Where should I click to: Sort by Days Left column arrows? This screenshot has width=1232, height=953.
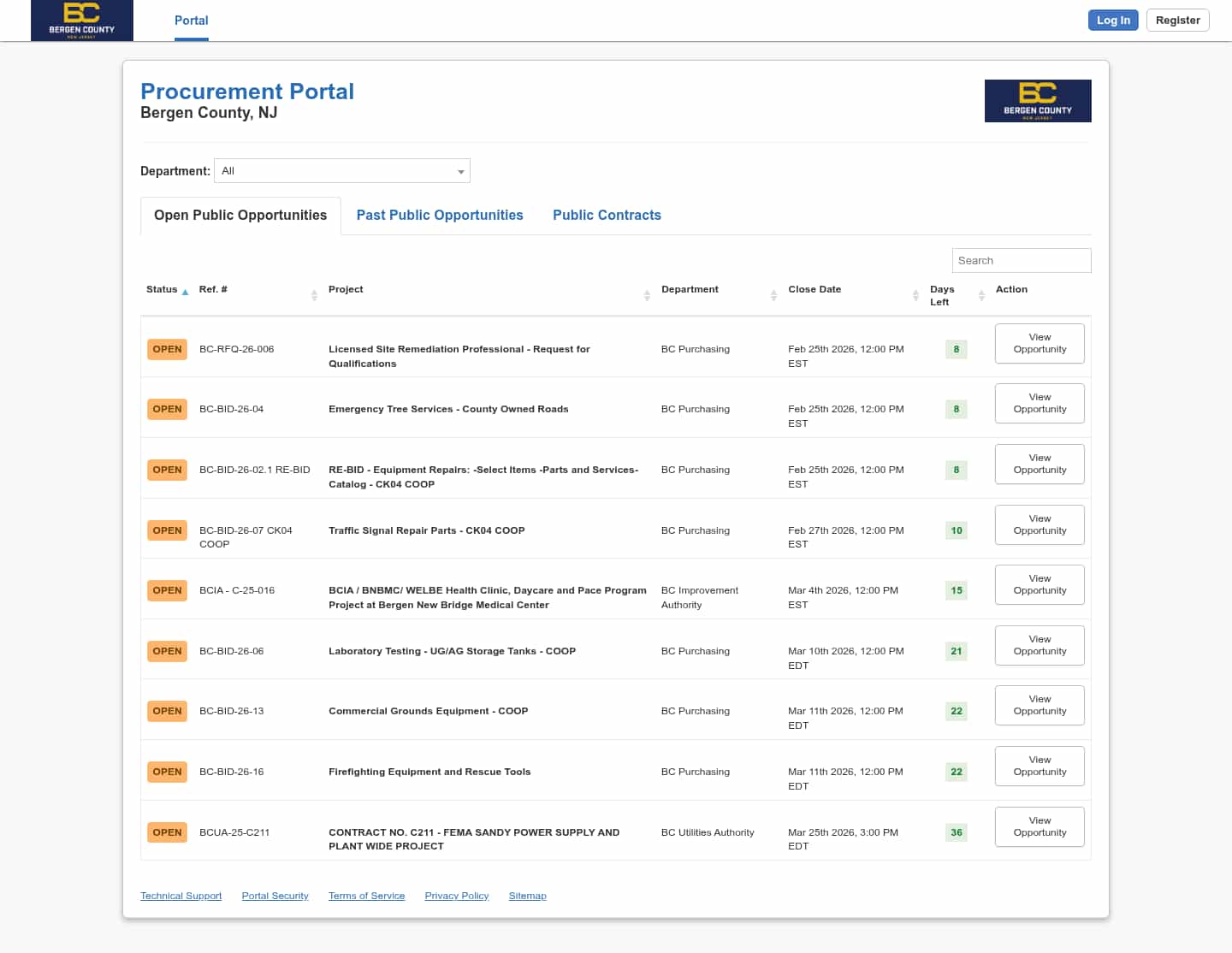click(981, 295)
